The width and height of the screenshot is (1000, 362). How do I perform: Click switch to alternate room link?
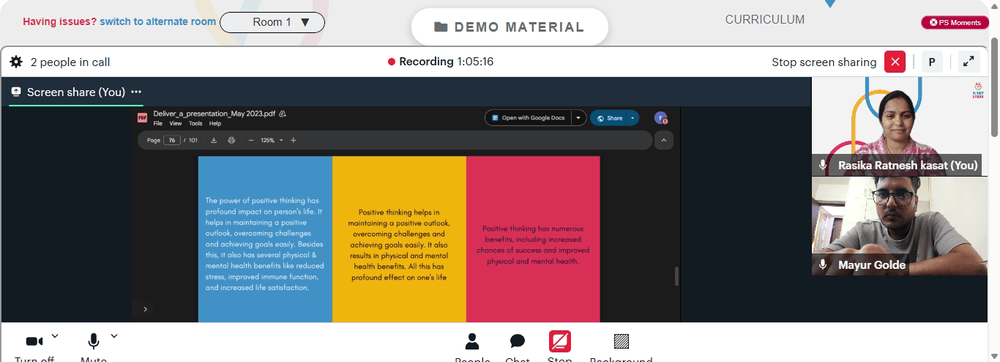pos(158,22)
